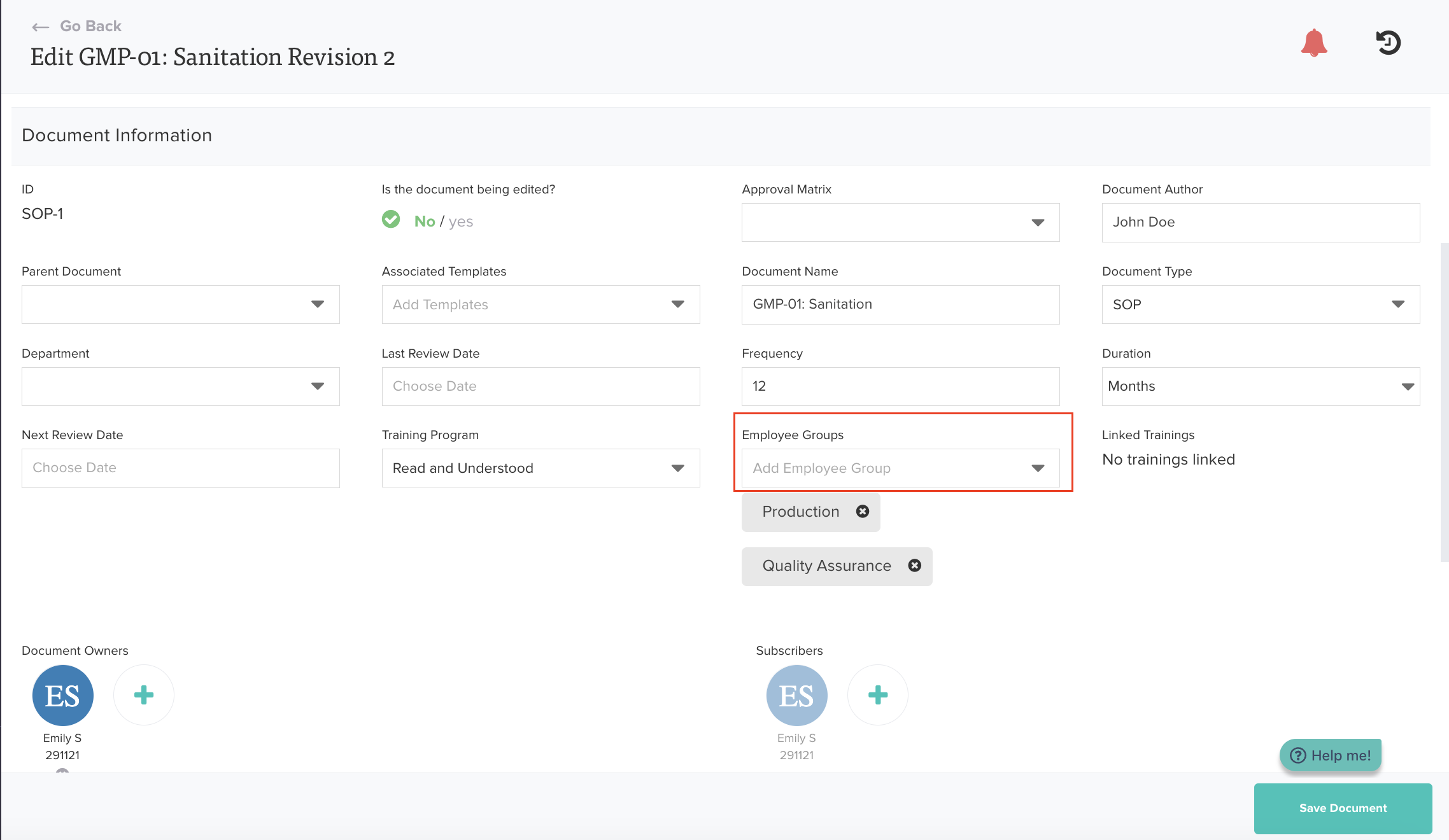
Task: Click the Frequency input field
Action: [x=900, y=386]
